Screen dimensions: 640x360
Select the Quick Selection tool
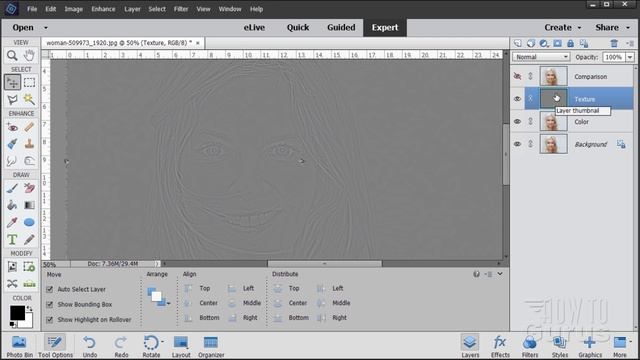click(29, 99)
